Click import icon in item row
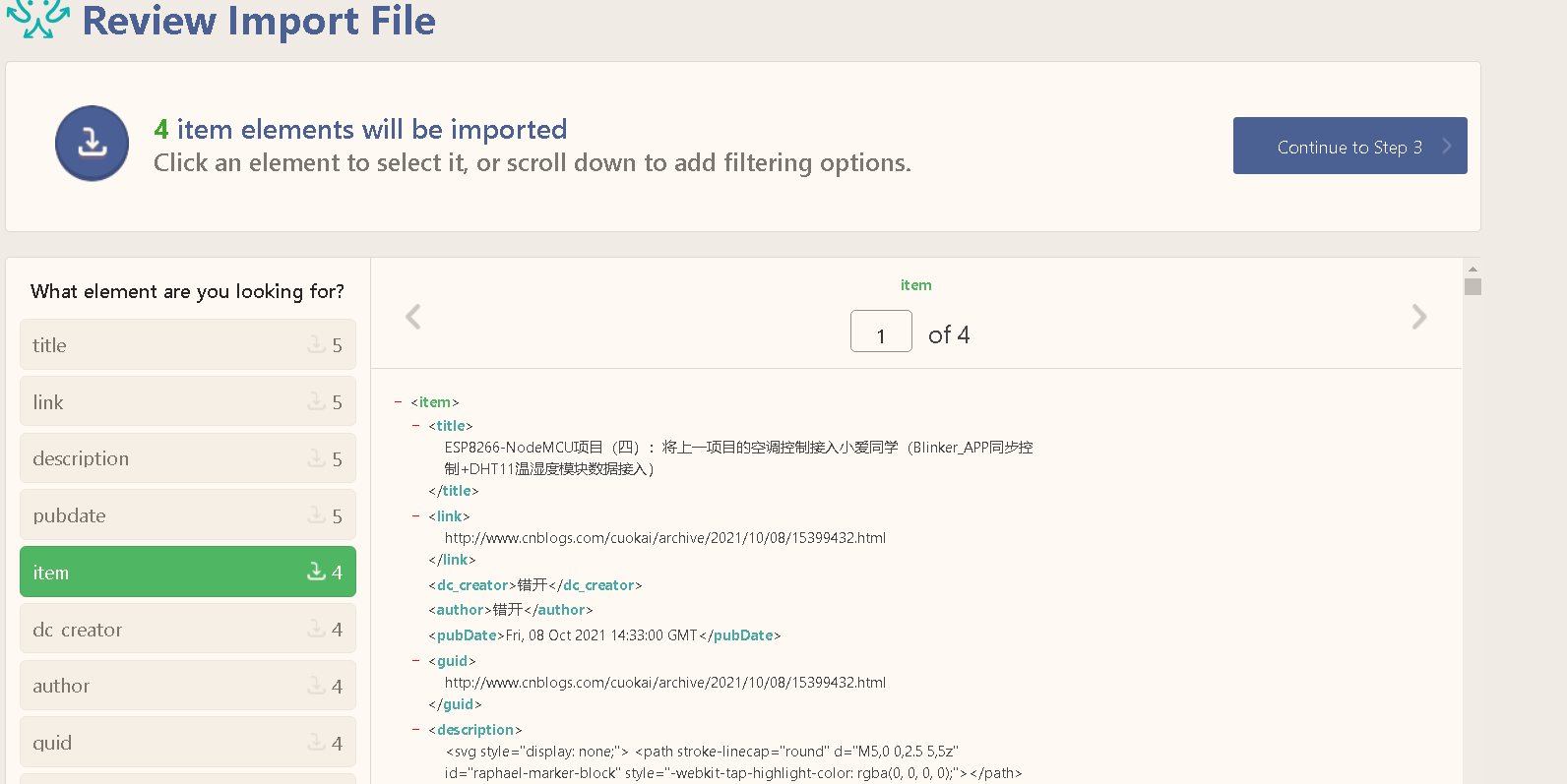The height and width of the screenshot is (784, 1567). [316, 572]
